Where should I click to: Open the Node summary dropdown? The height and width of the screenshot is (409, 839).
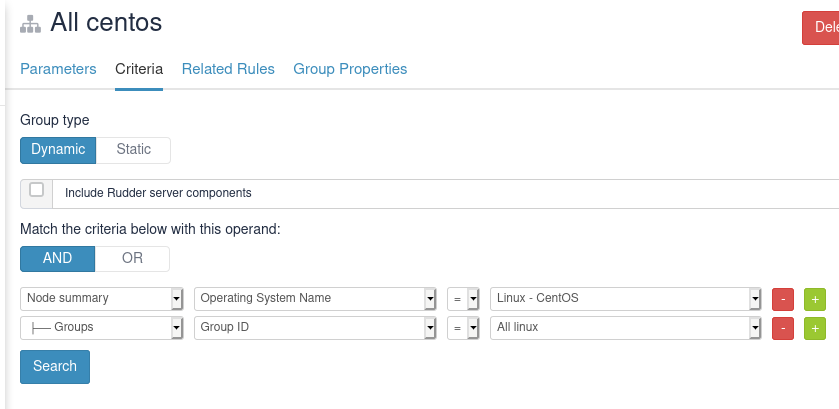102,299
